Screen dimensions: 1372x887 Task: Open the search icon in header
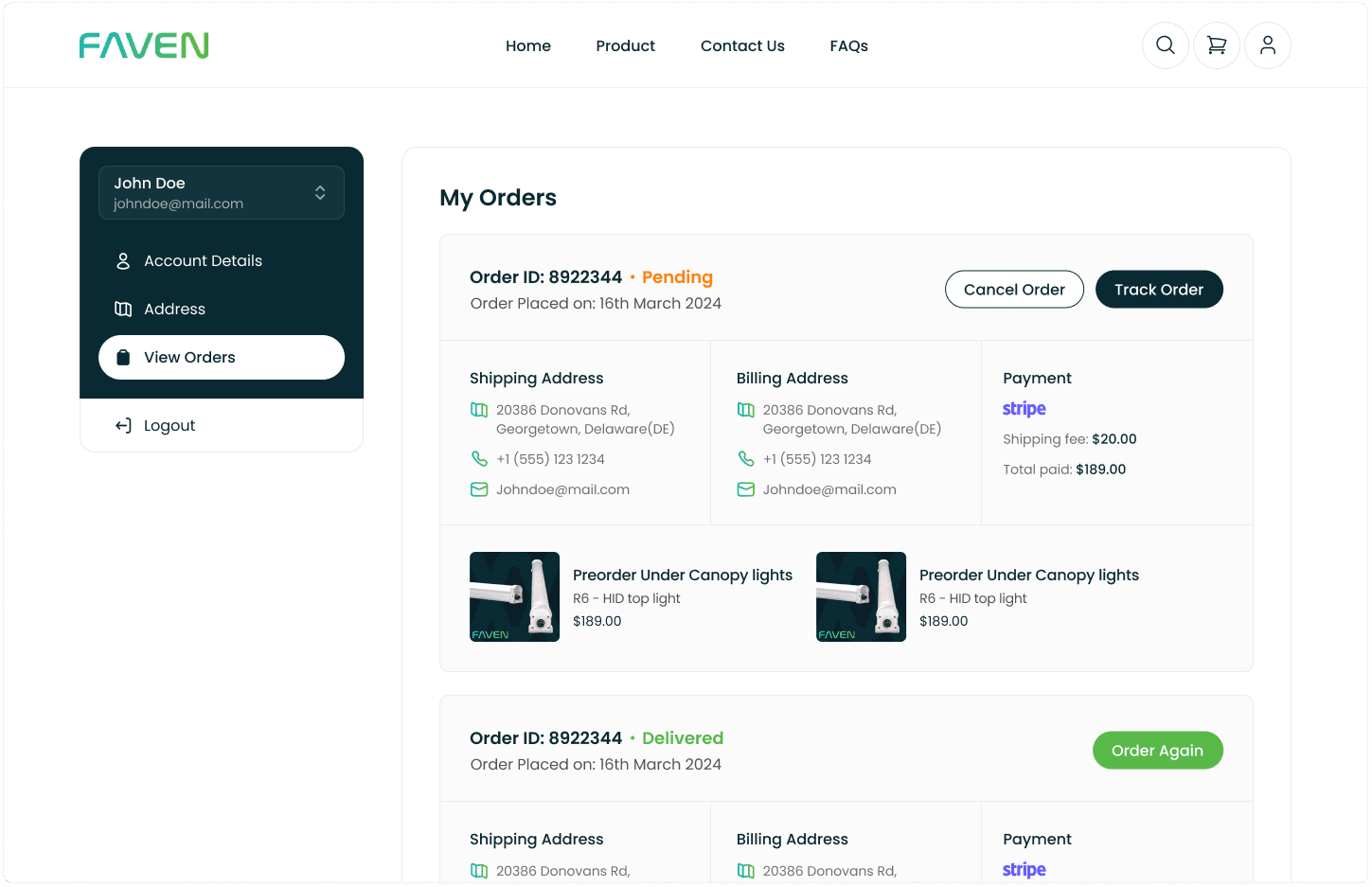(x=1166, y=45)
